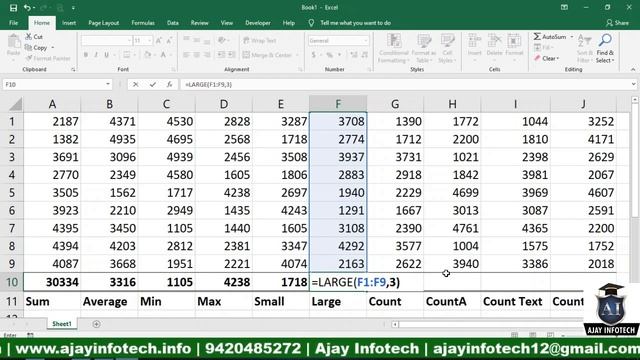
Task: Open Sort & Filter icon
Action: [x=584, y=41]
